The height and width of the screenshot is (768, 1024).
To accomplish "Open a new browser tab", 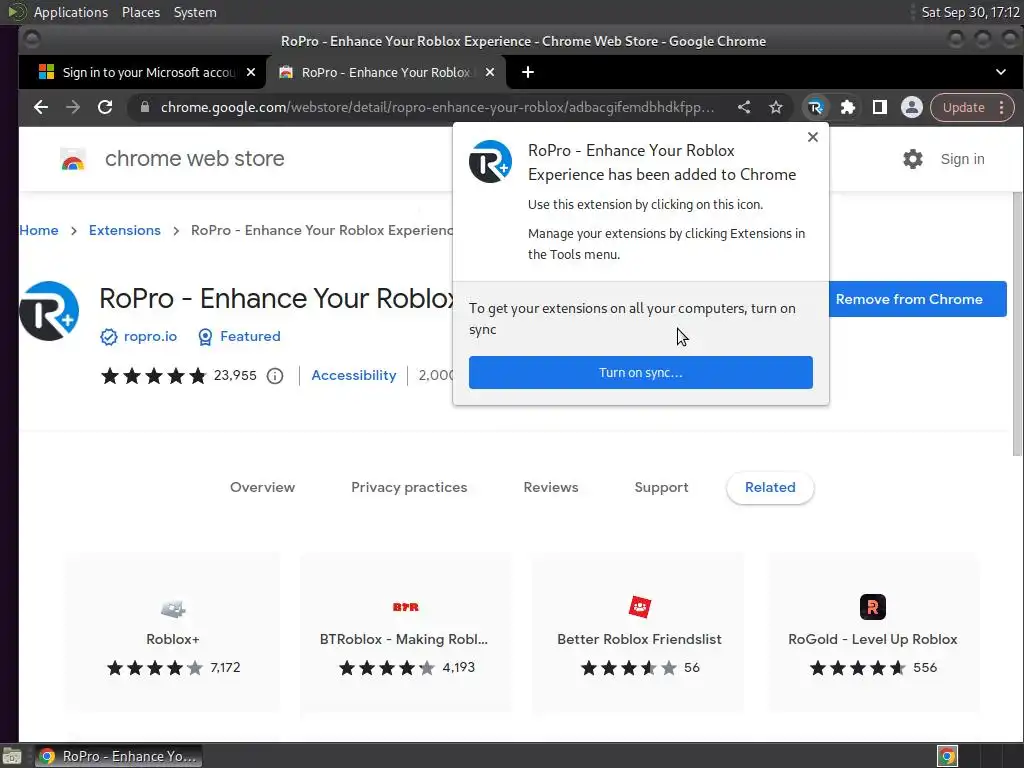I will [528, 72].
